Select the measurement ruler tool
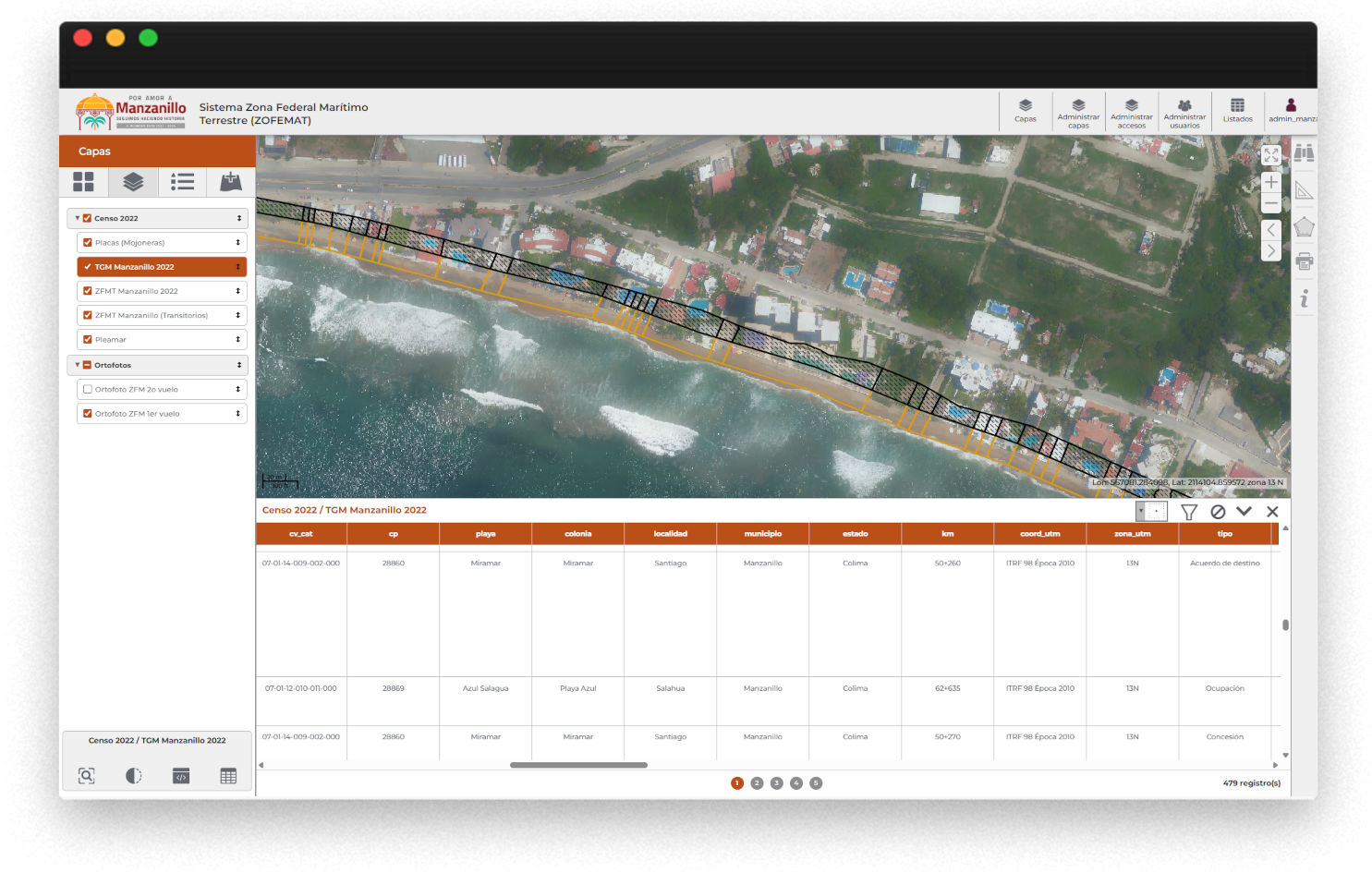Screen dimensions: 1372x885 coord(1304,191)
